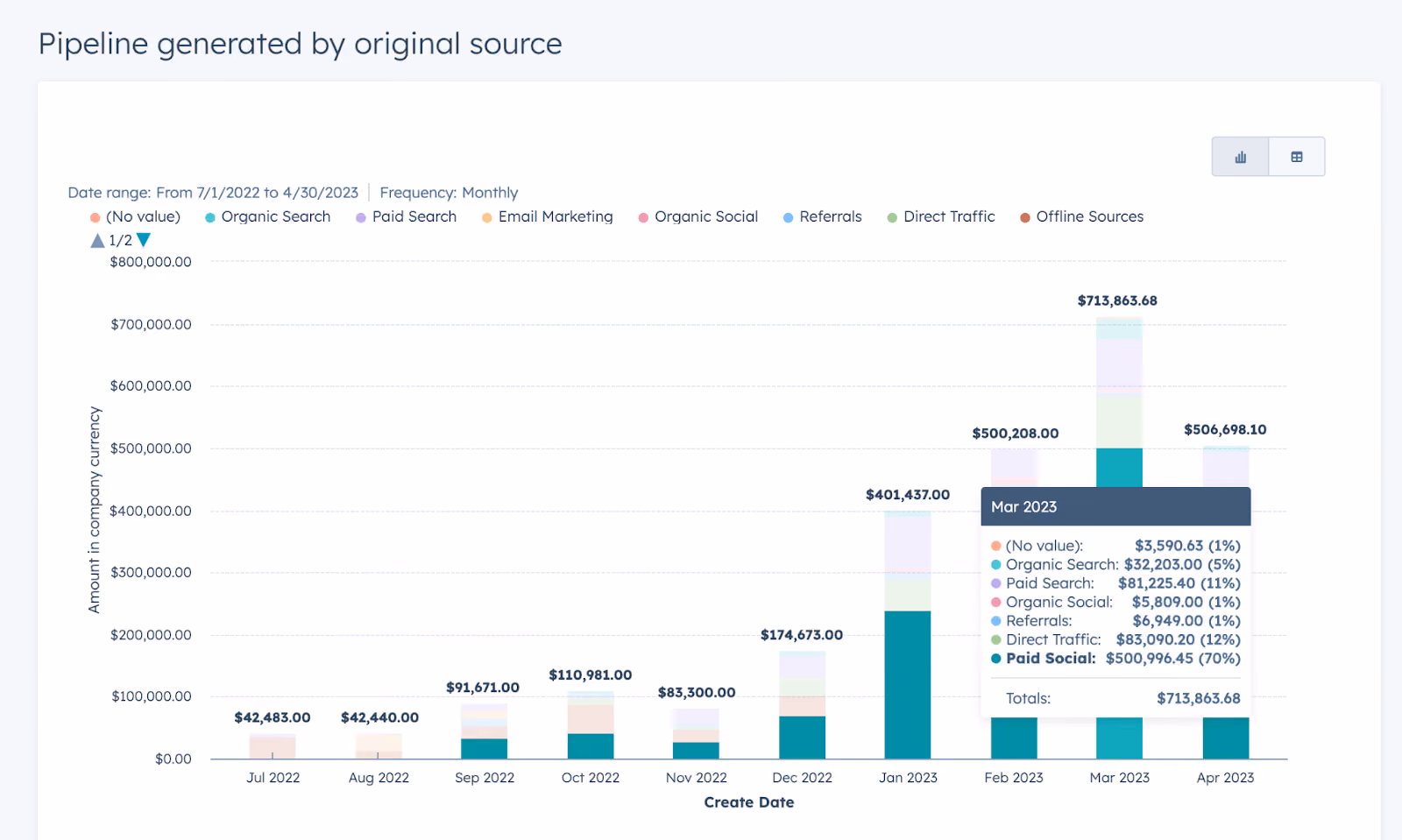
Task: Toggle the Organic Social legend series
Action: coord(698,217)
